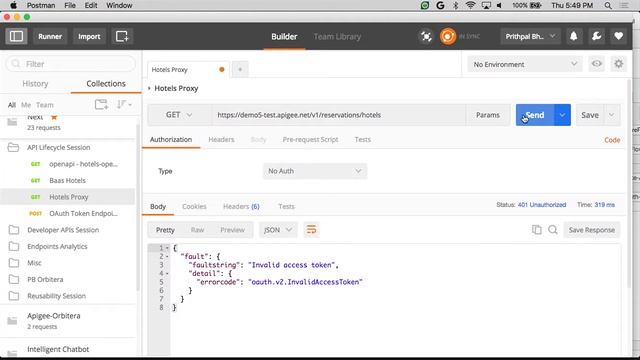Click the Save Response button
Viewport: 640px width, 360px height.
[591, 230]
